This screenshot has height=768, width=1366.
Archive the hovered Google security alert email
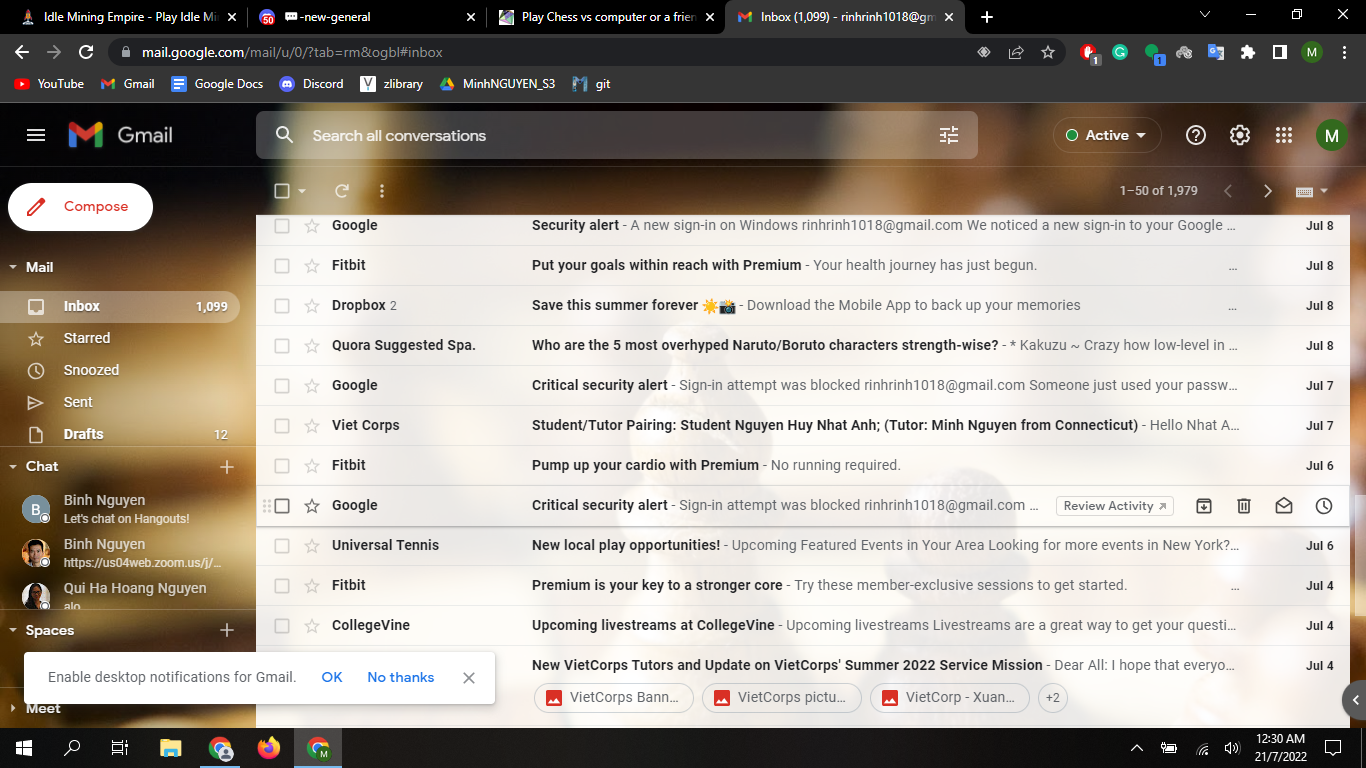[1204, 506]
